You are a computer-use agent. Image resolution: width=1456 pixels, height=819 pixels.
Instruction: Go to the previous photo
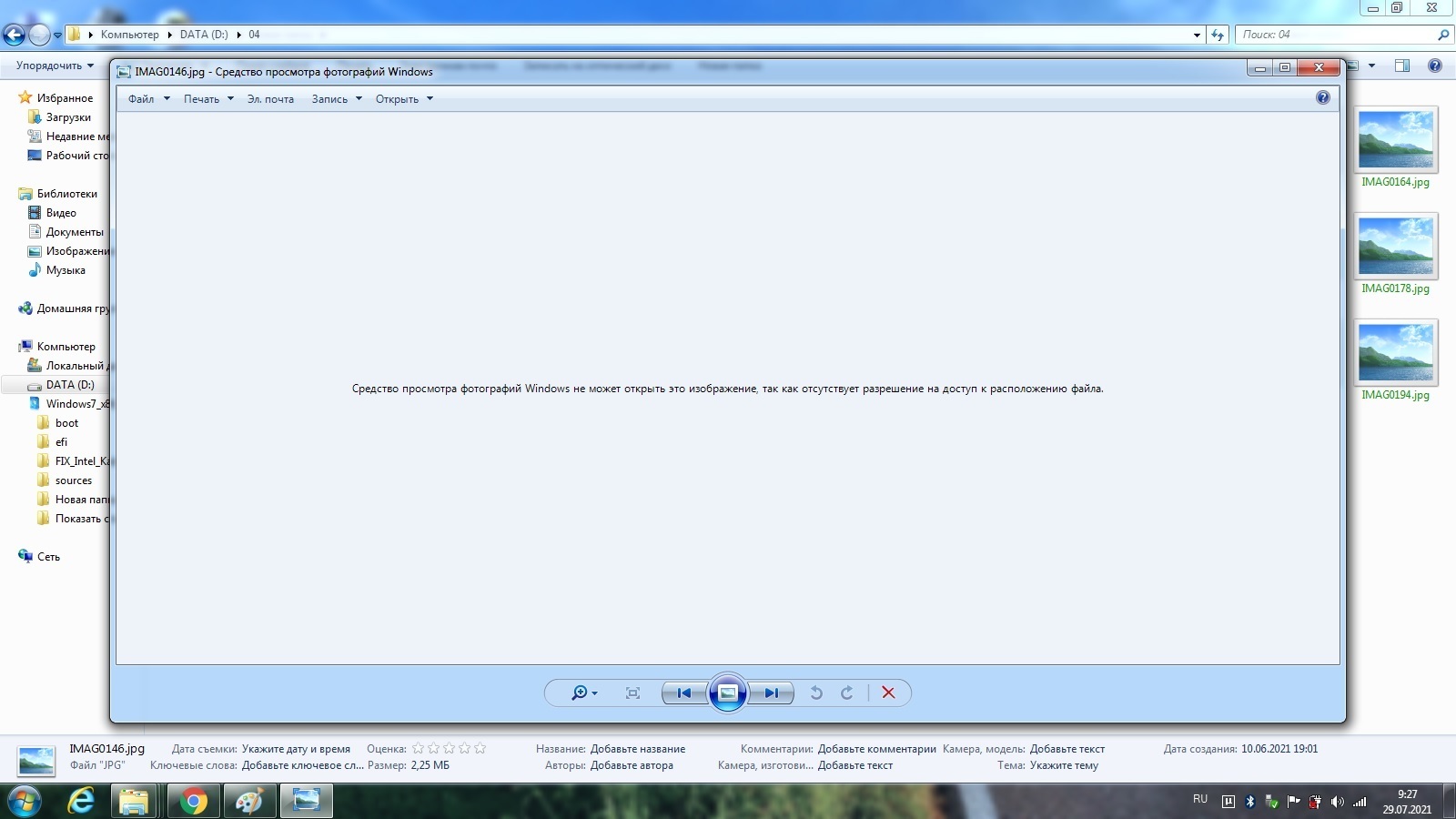click(684, 693)
